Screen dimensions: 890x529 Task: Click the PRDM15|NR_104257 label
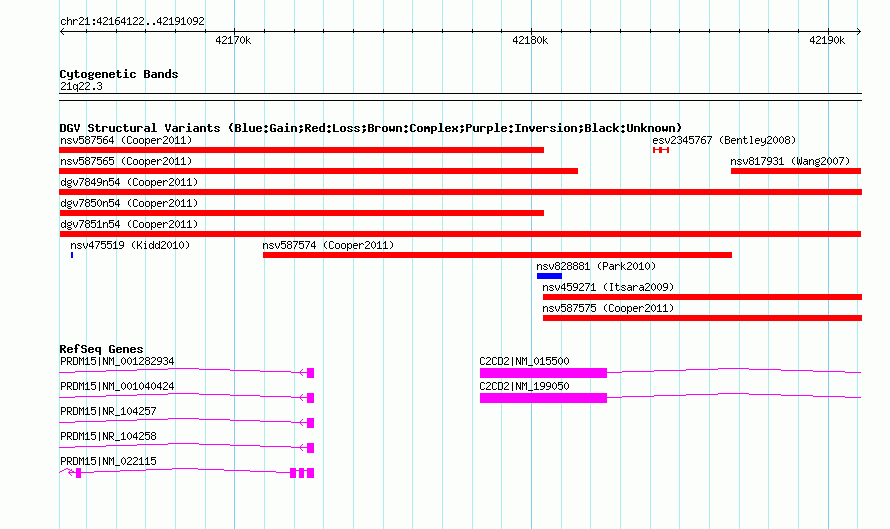tap(108, 412)
